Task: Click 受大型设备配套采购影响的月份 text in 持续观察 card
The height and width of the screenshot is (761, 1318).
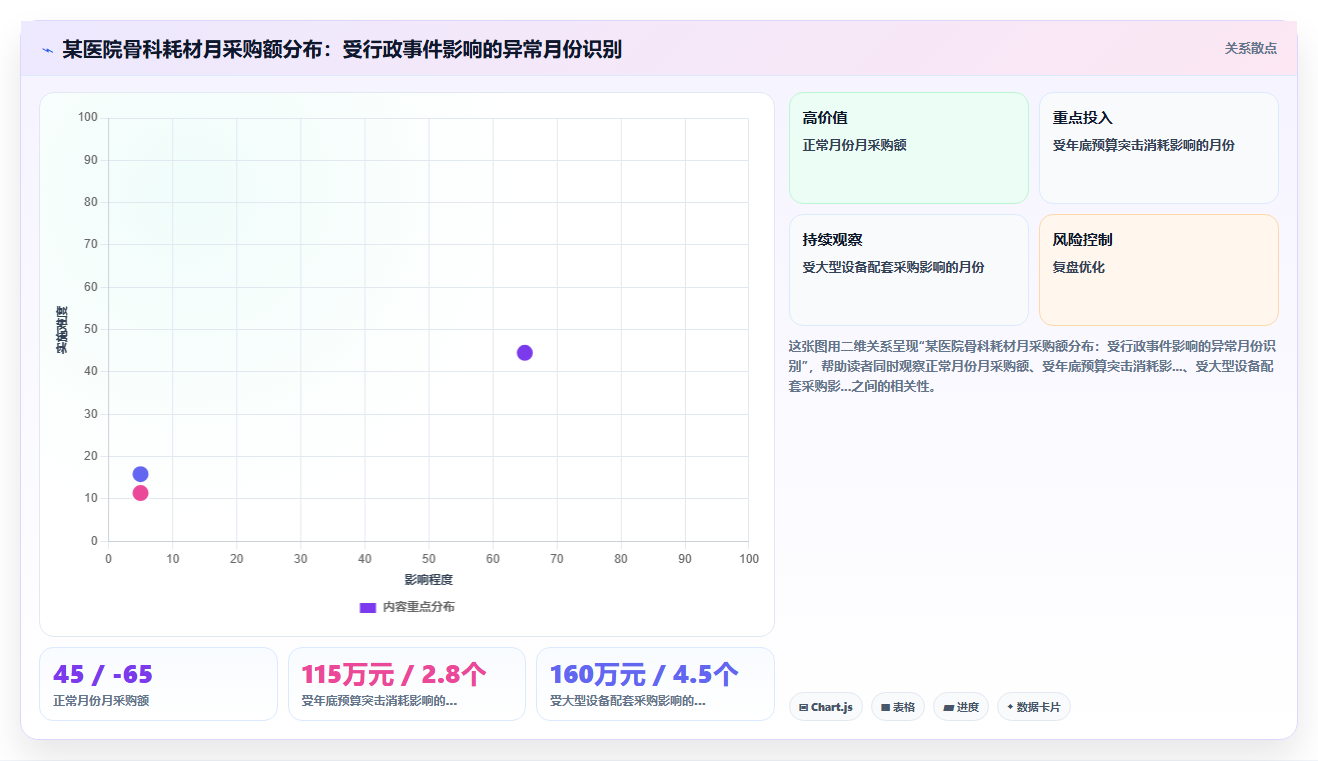Action: [x=894, y=267]
